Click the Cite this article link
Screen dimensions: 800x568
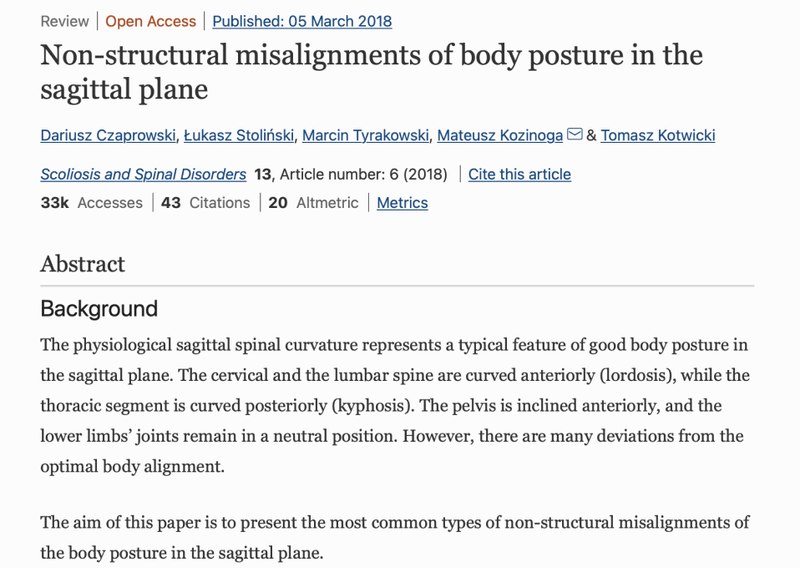coord(519,175)
